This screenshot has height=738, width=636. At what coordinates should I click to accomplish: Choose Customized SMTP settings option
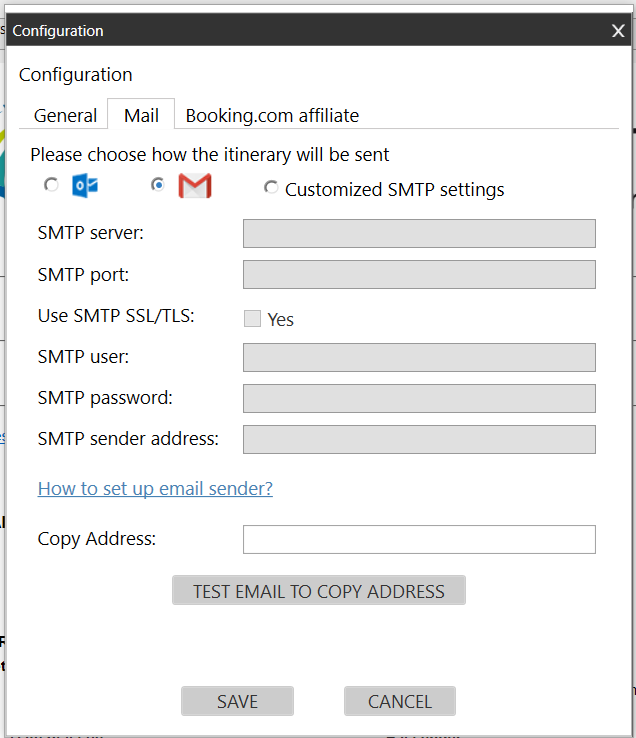271,188
